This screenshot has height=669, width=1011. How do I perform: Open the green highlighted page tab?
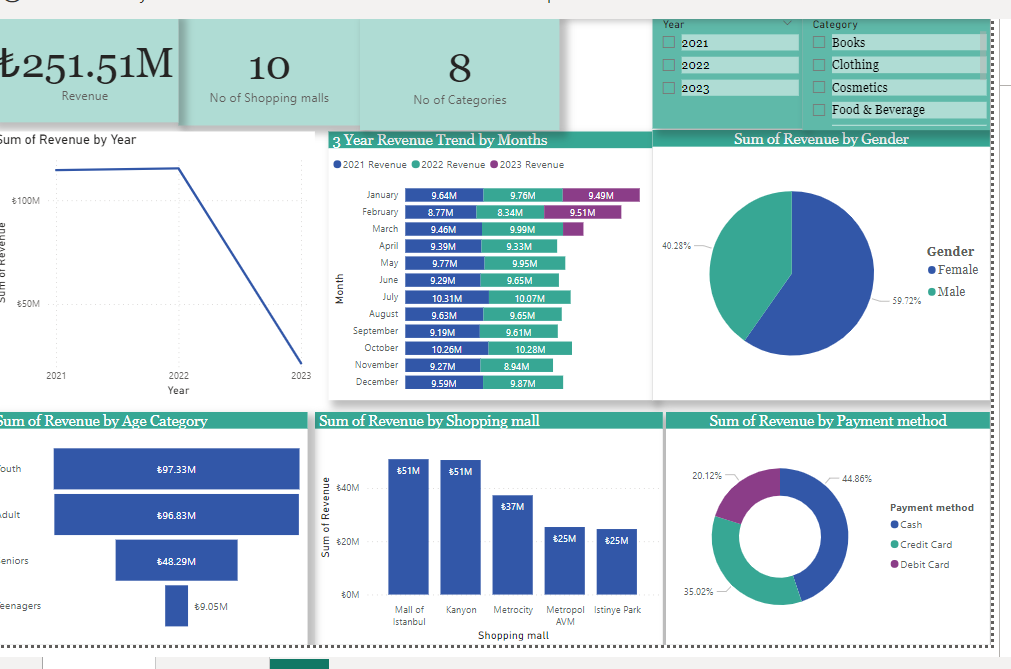click(298, 663)
